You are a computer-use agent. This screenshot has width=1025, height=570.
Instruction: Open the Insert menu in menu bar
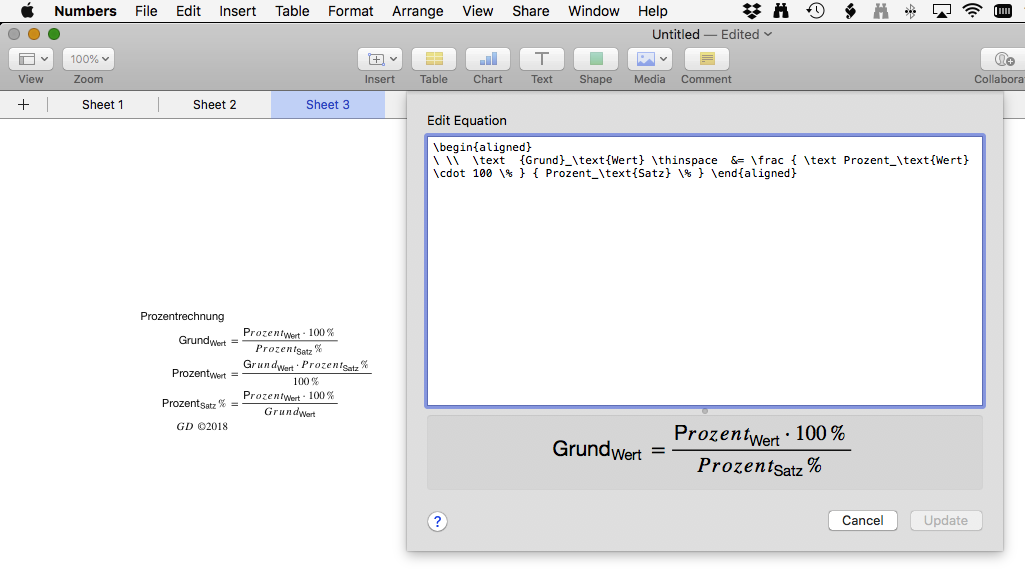[238, 11]
